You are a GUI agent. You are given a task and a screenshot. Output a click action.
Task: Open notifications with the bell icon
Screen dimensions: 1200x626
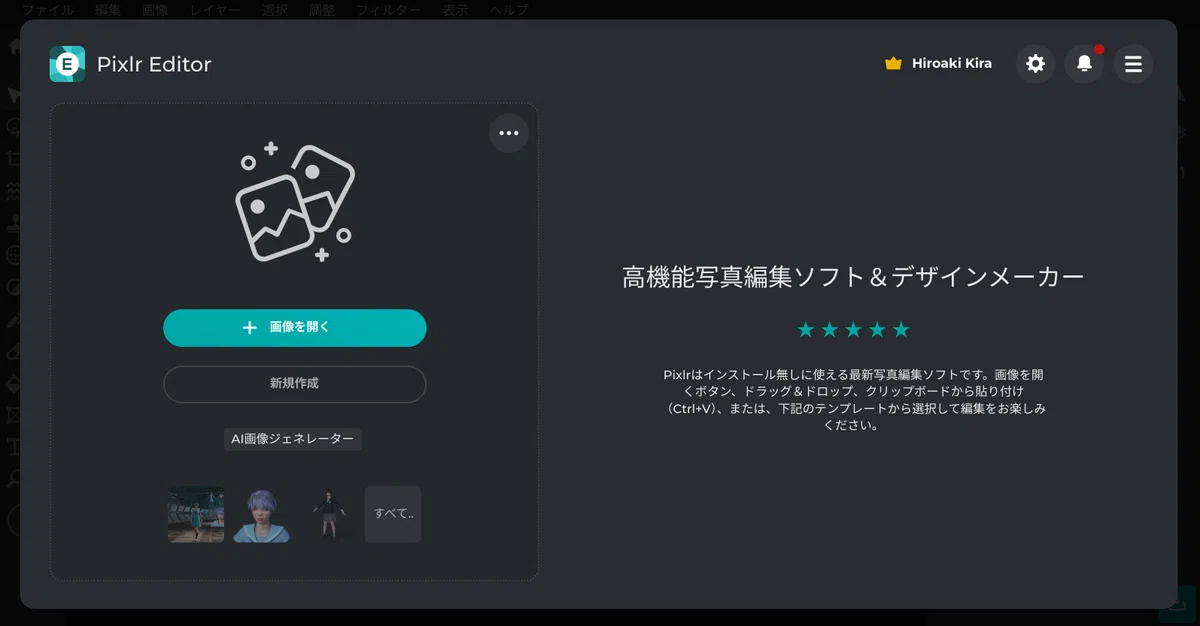click(1084, 64)
